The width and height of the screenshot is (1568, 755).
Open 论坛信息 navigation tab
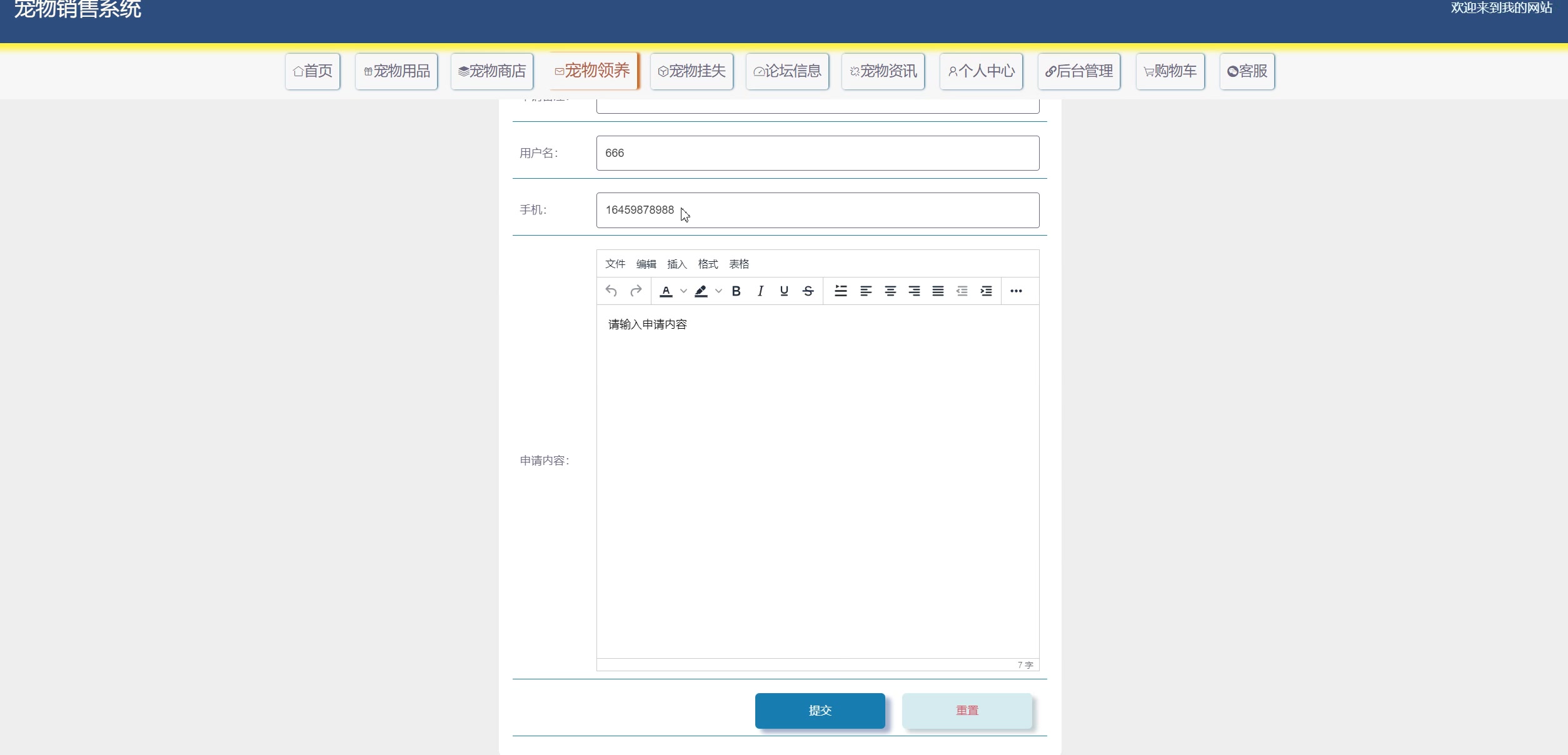(x=788, y=71)
